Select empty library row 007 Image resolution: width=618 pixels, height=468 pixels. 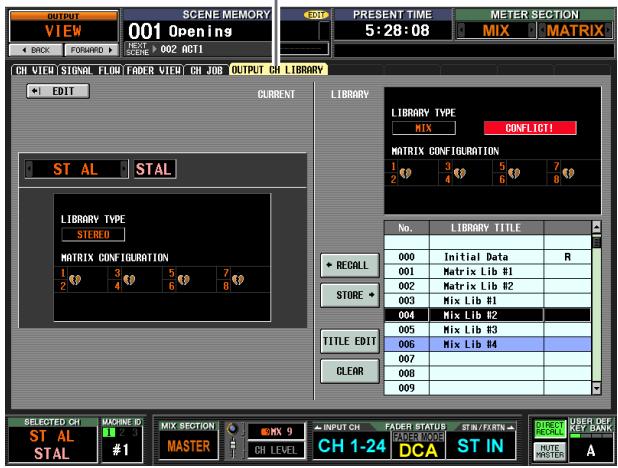point(488,359)
